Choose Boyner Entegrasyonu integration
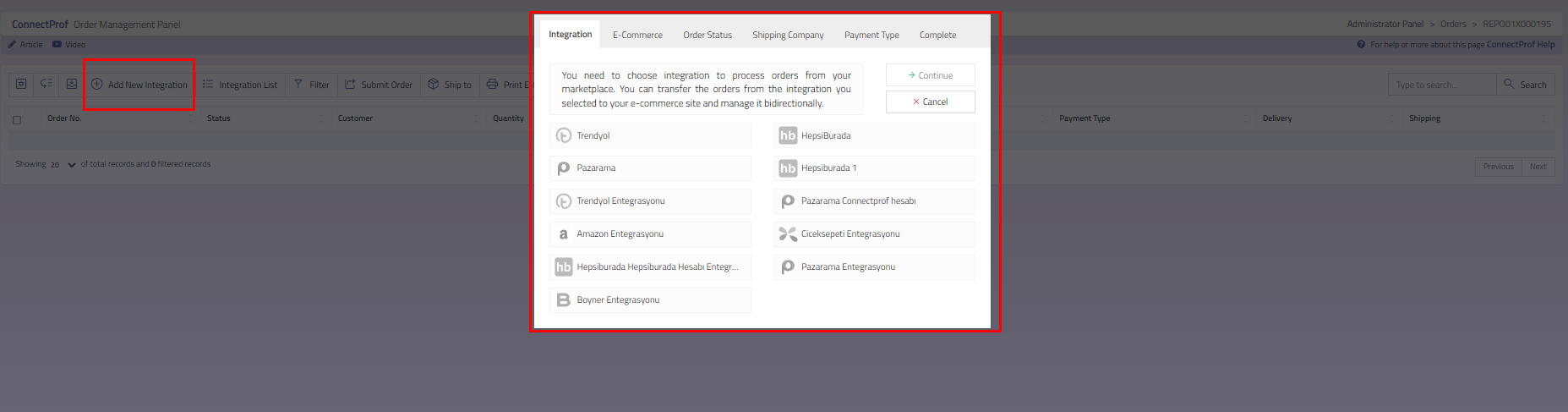1568x412 pixels. (649, 300)
